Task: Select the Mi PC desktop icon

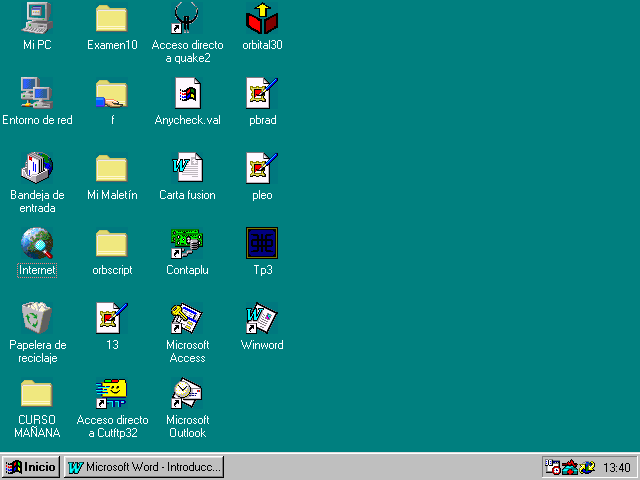Action: (37, 18)
